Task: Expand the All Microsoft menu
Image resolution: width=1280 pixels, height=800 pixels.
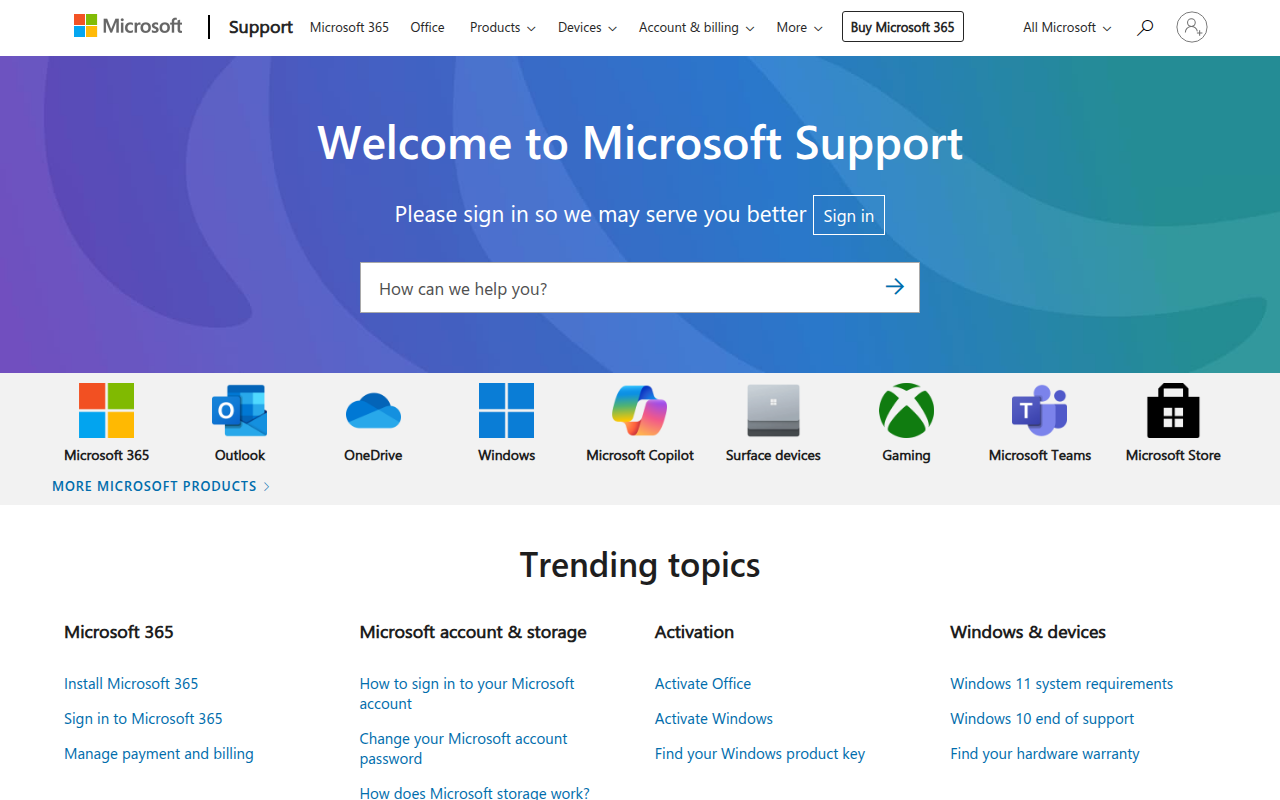Action: tap(1065, 27)
